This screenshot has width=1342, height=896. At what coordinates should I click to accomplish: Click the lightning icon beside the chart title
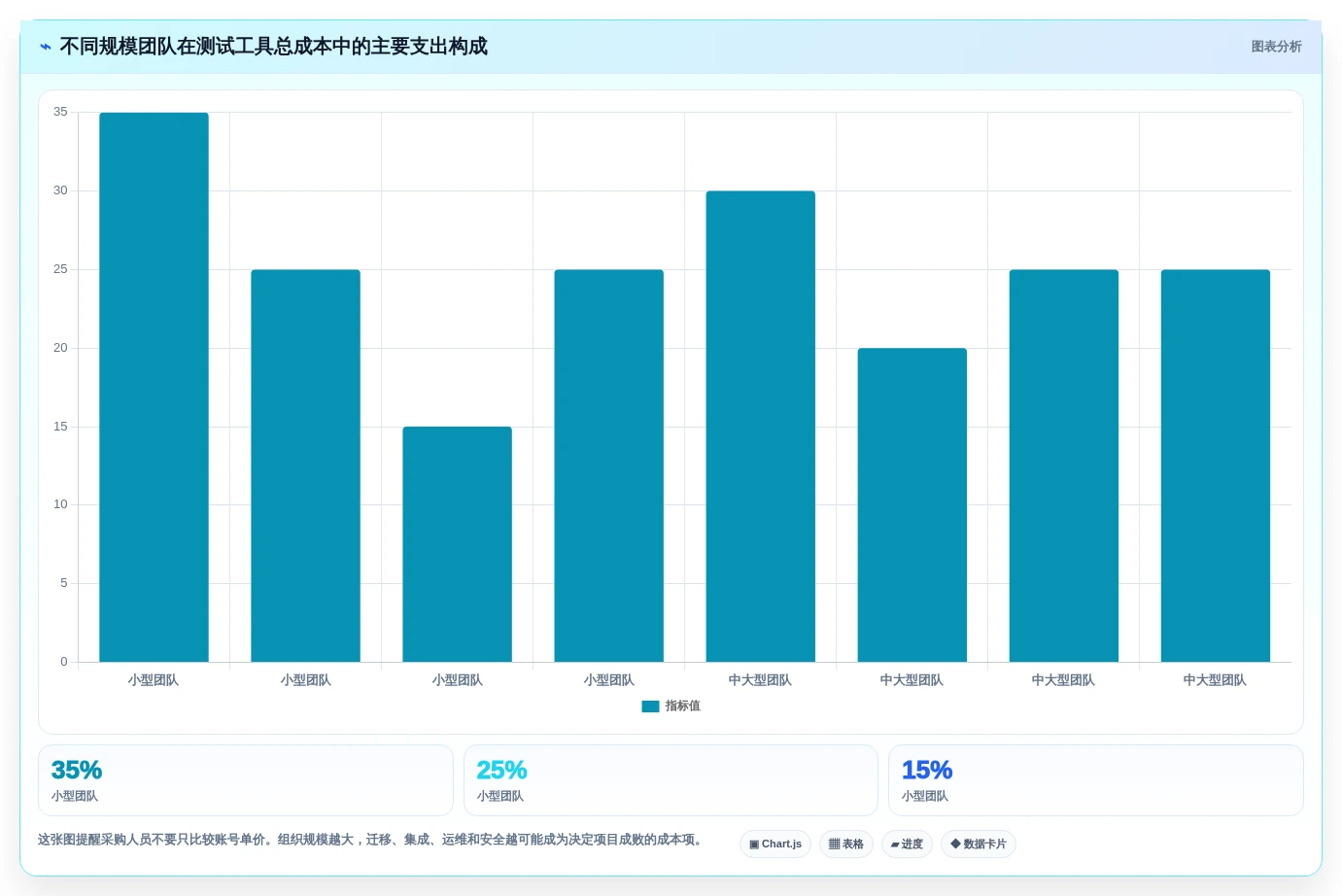pyautogui.click(x=46, y=47)
